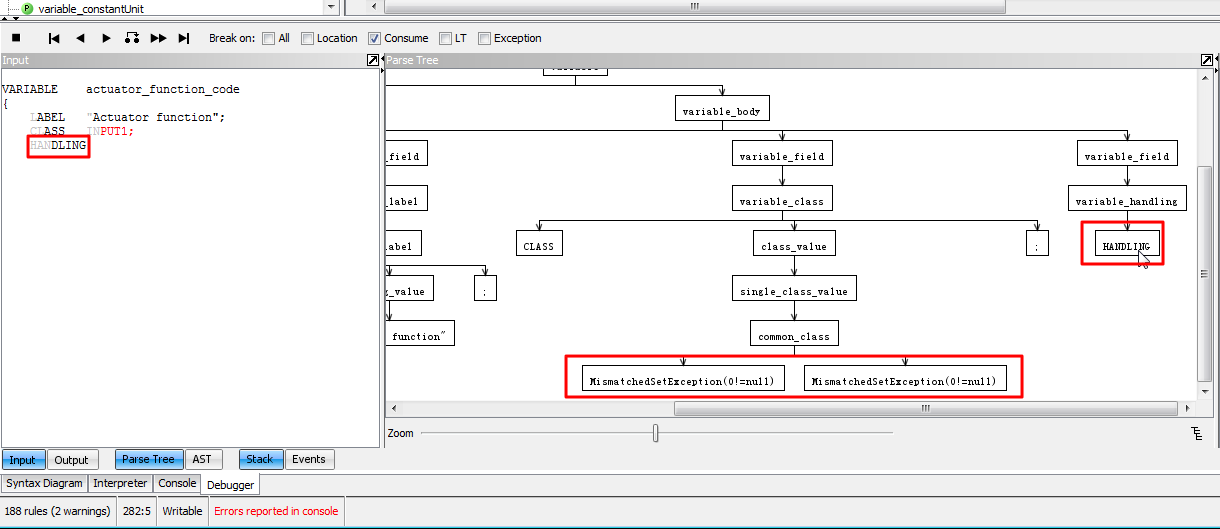Click the Writable status indicator
Viewport: 1220px width, 529px height.
[x=183, y=511]
